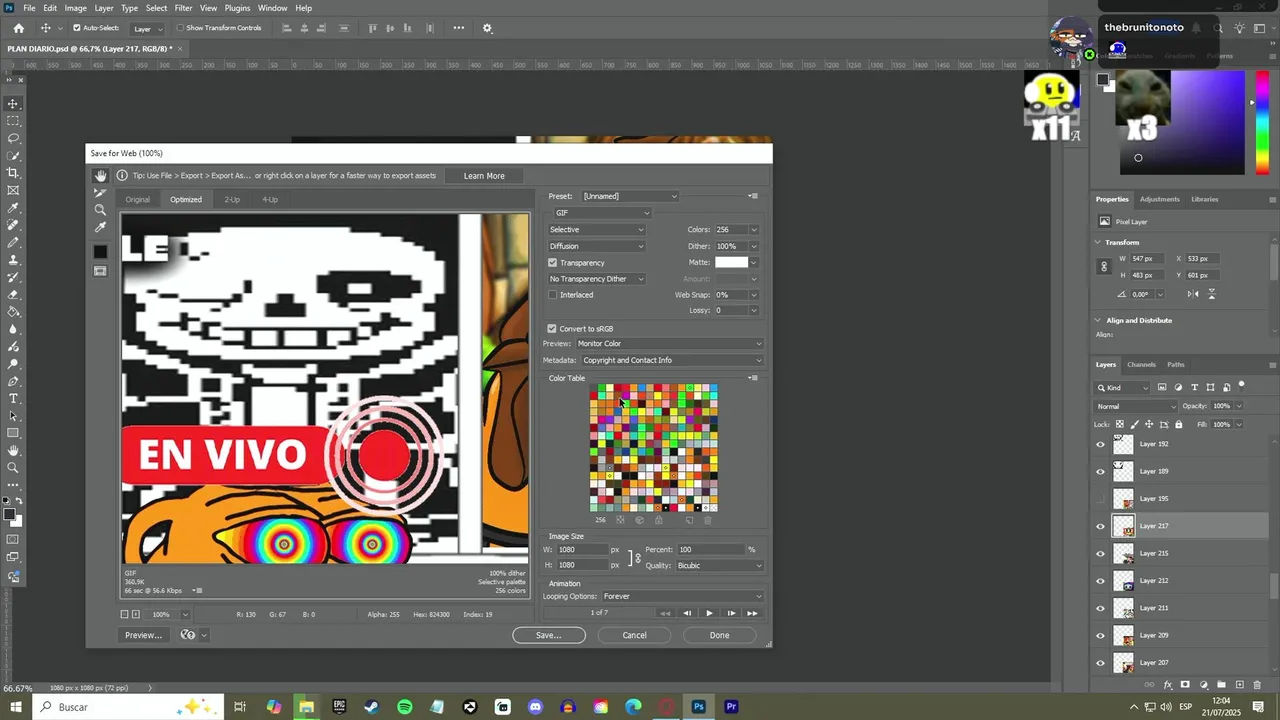Viewport: 1280px width, 720px height.
Task: Click the Save... button
Action: tap(548, 635)
